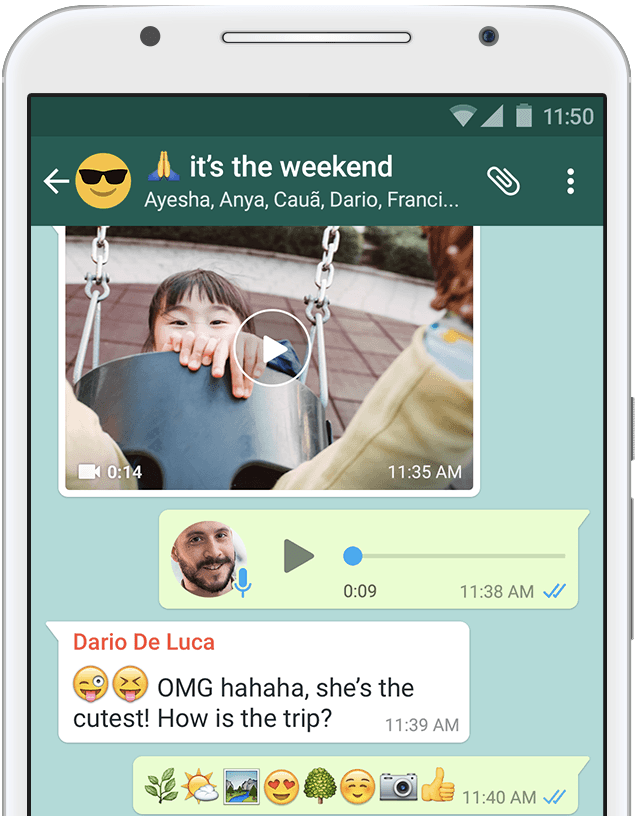The image size is (636, 816).
Task: Tap the 11:50 status bar clock
Action: 568,117
